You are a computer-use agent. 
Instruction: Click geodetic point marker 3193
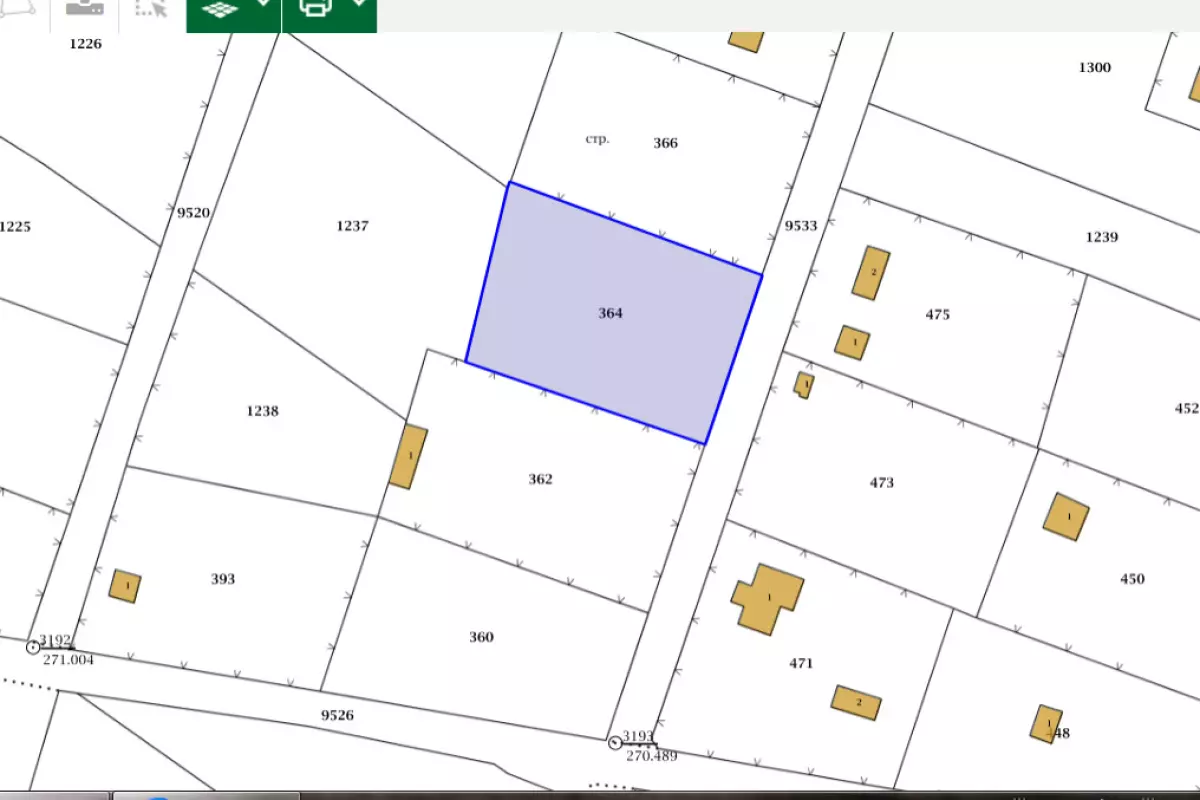(x=615, y=742)
